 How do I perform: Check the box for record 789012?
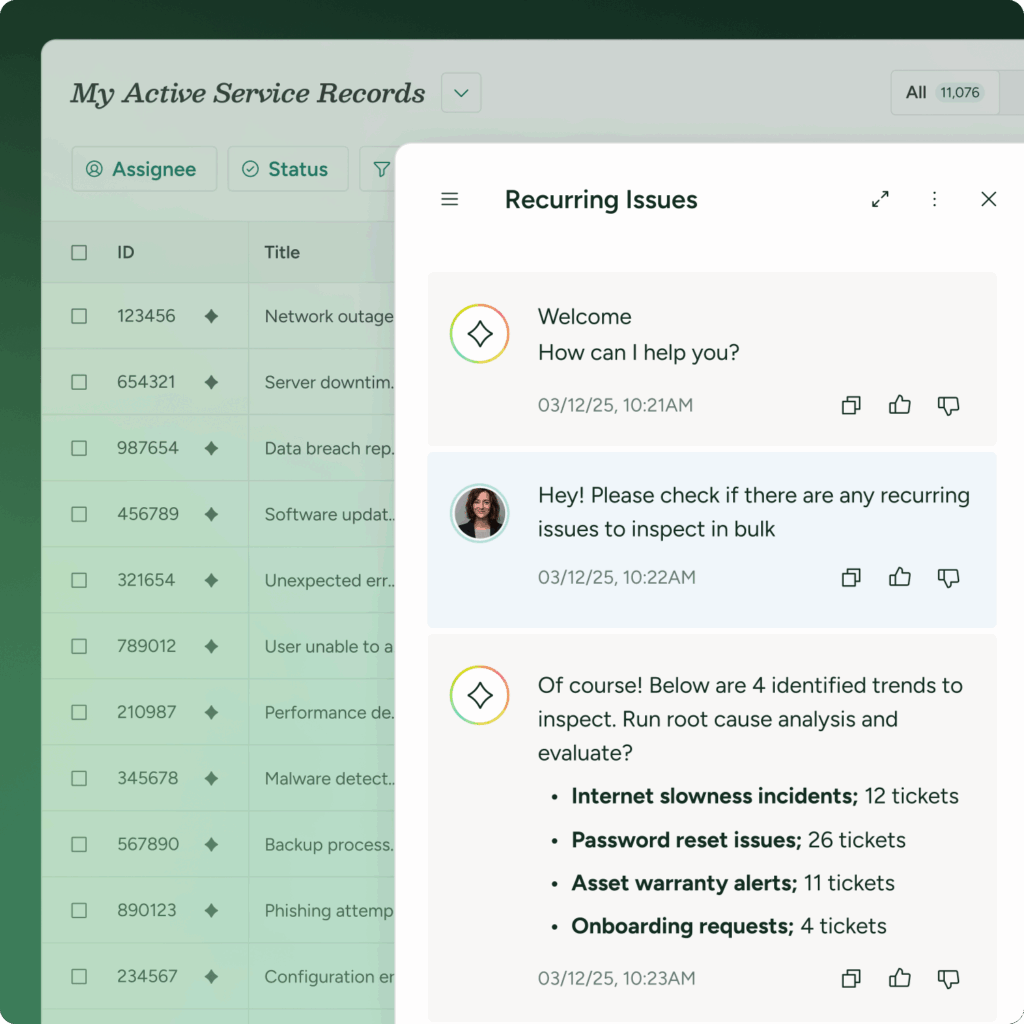coord(79,646)
